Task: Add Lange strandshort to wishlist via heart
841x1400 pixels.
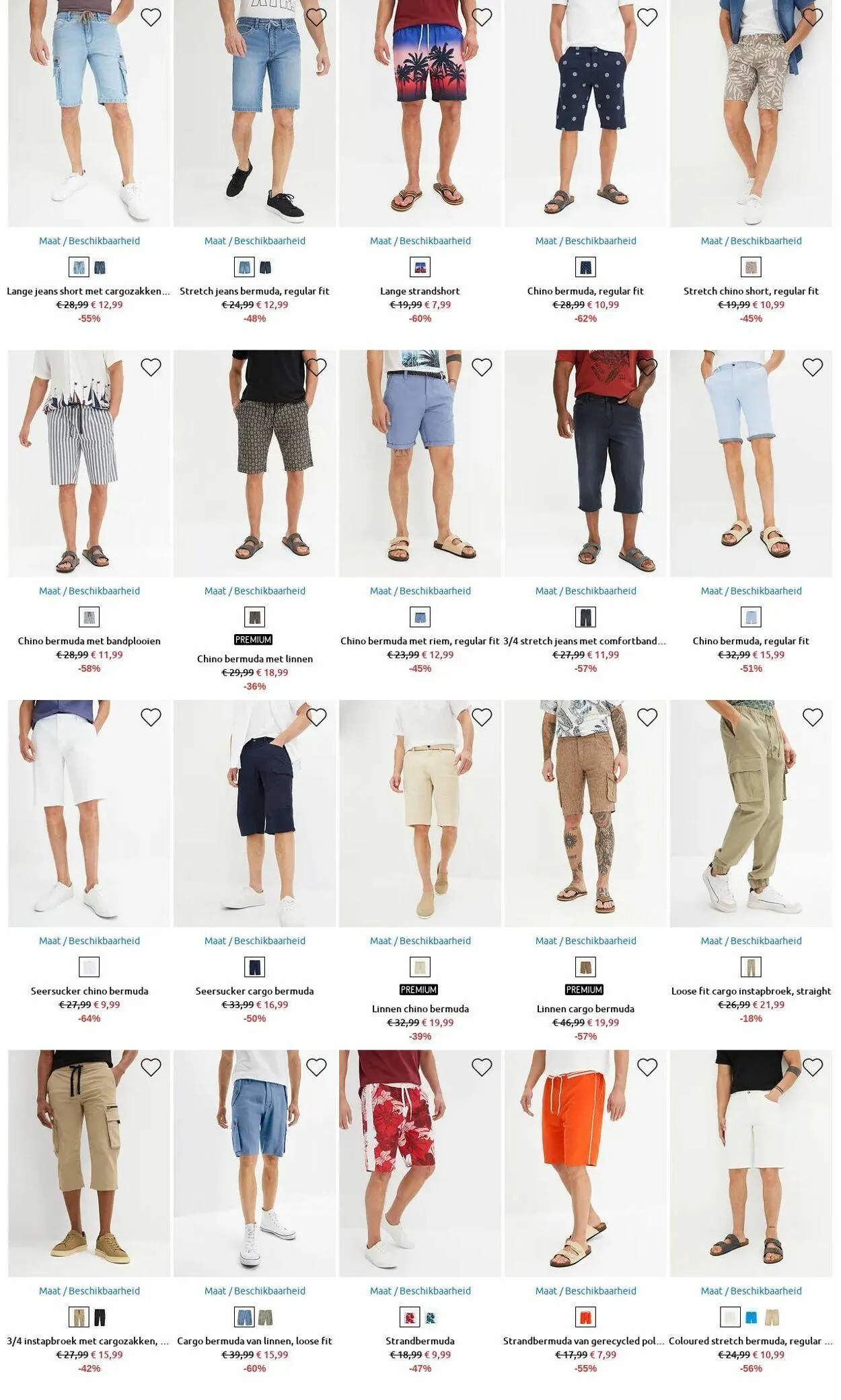Action: tap(482, 17)
